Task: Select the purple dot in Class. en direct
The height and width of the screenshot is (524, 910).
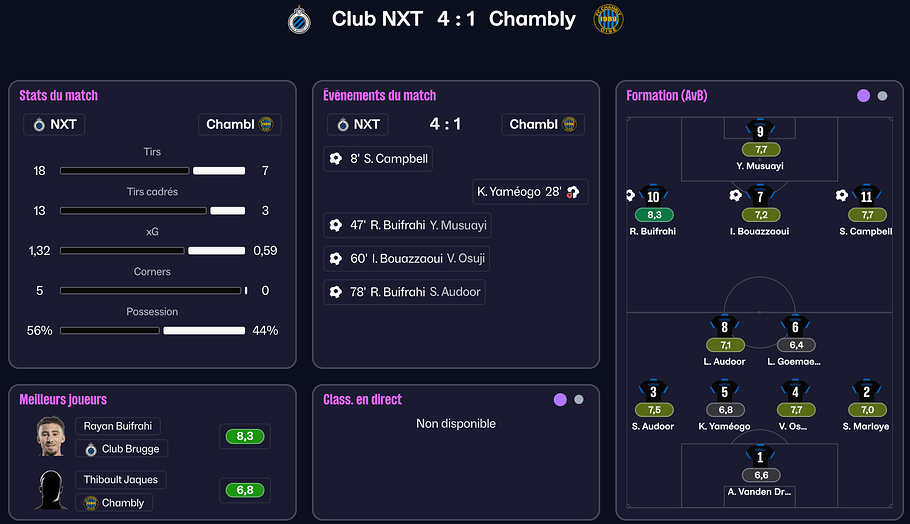Action: point(560,400)
